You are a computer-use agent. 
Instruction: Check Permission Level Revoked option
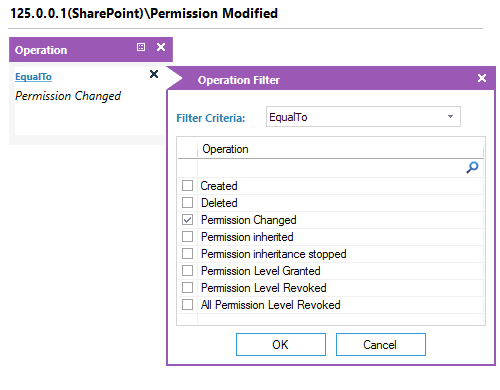pyautogui.click(x=187, y=287)
